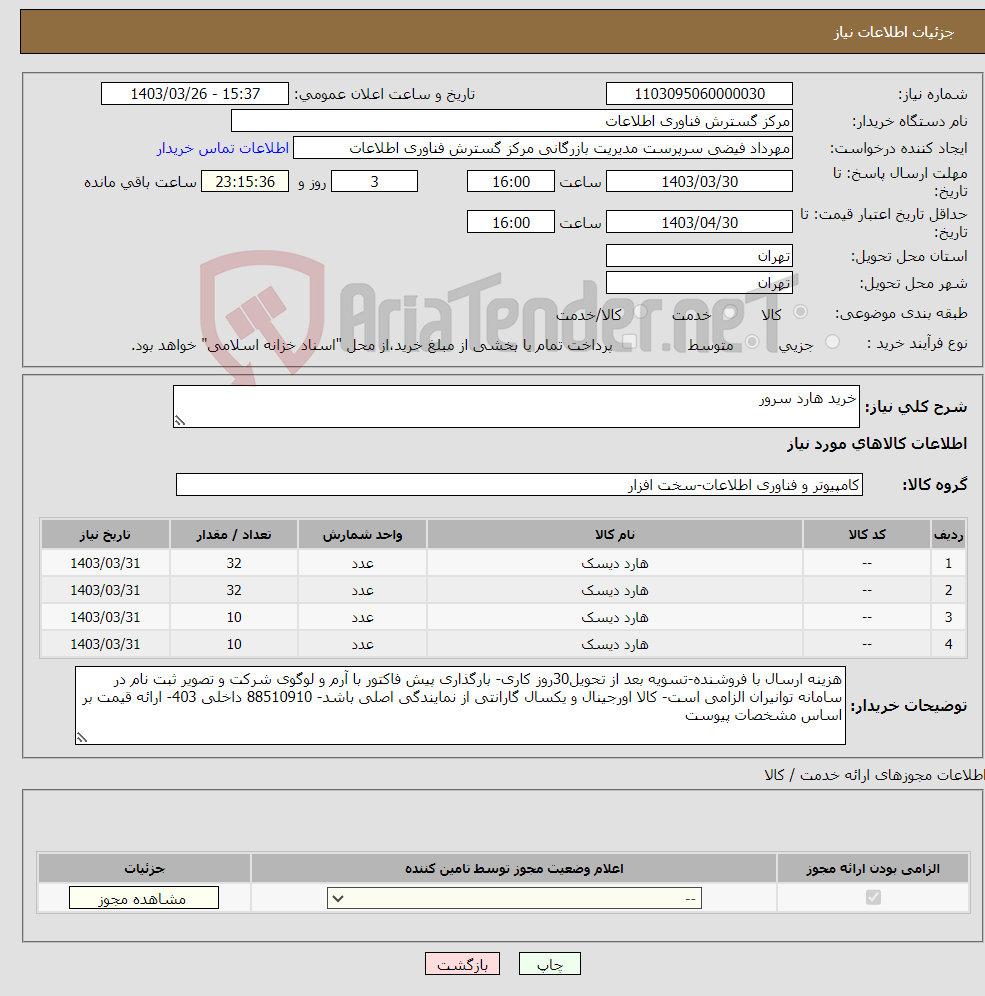Click the public announcement date field
The image size is (985, 996).
pyautogui.click(x=195, y=94)
